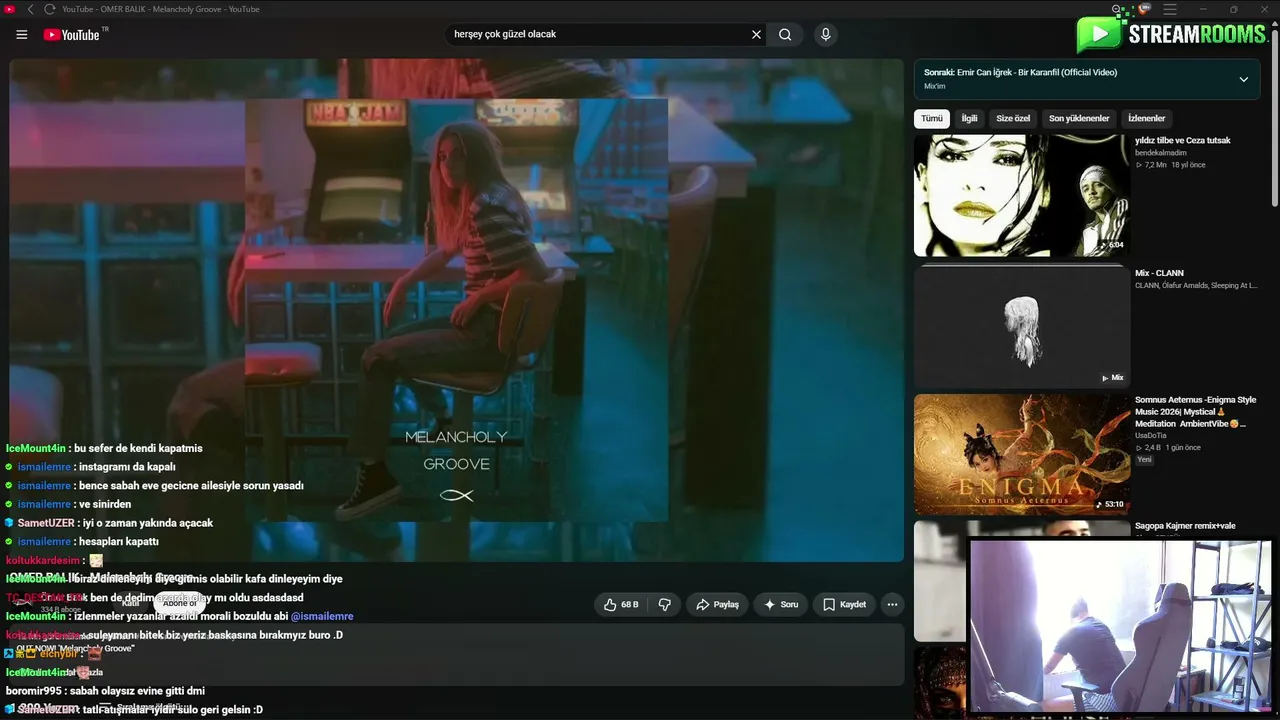
Task: Share the video with Paylaş
Action: pos(718,604)
